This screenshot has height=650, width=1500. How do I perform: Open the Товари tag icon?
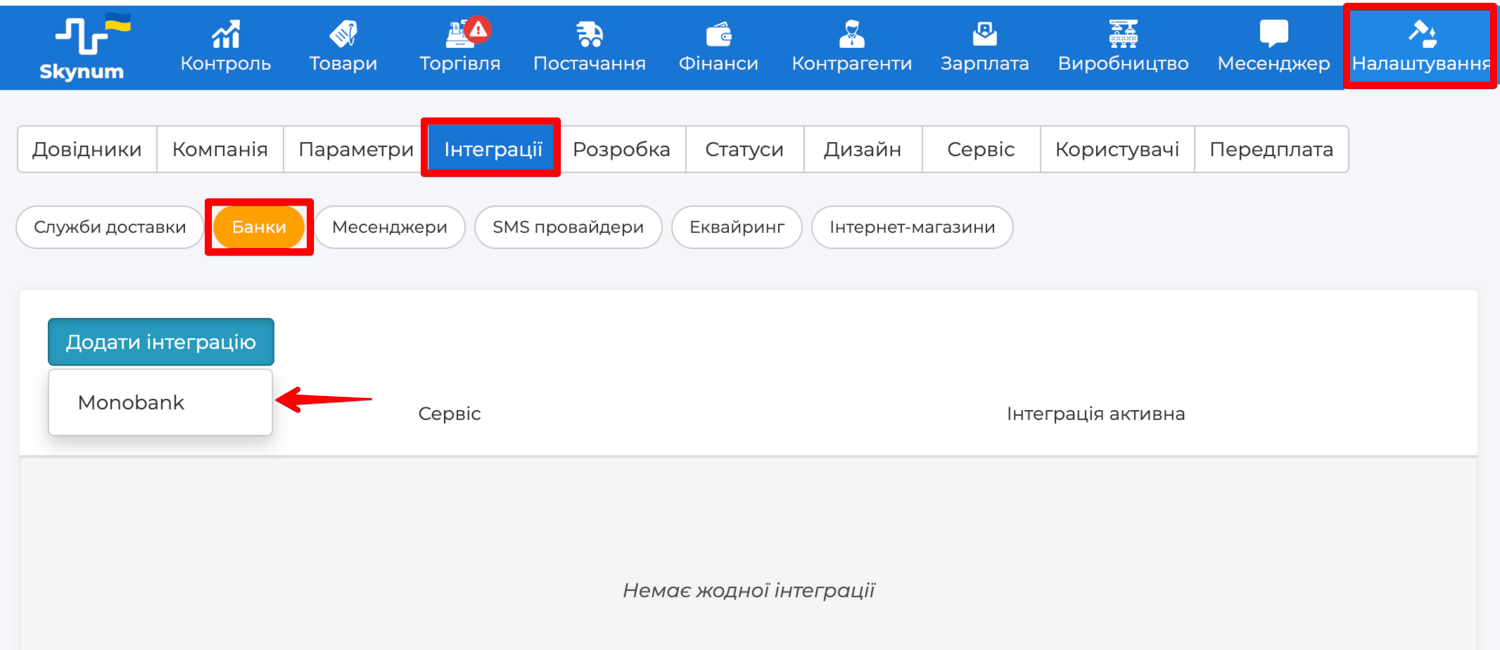coord(343,34)
